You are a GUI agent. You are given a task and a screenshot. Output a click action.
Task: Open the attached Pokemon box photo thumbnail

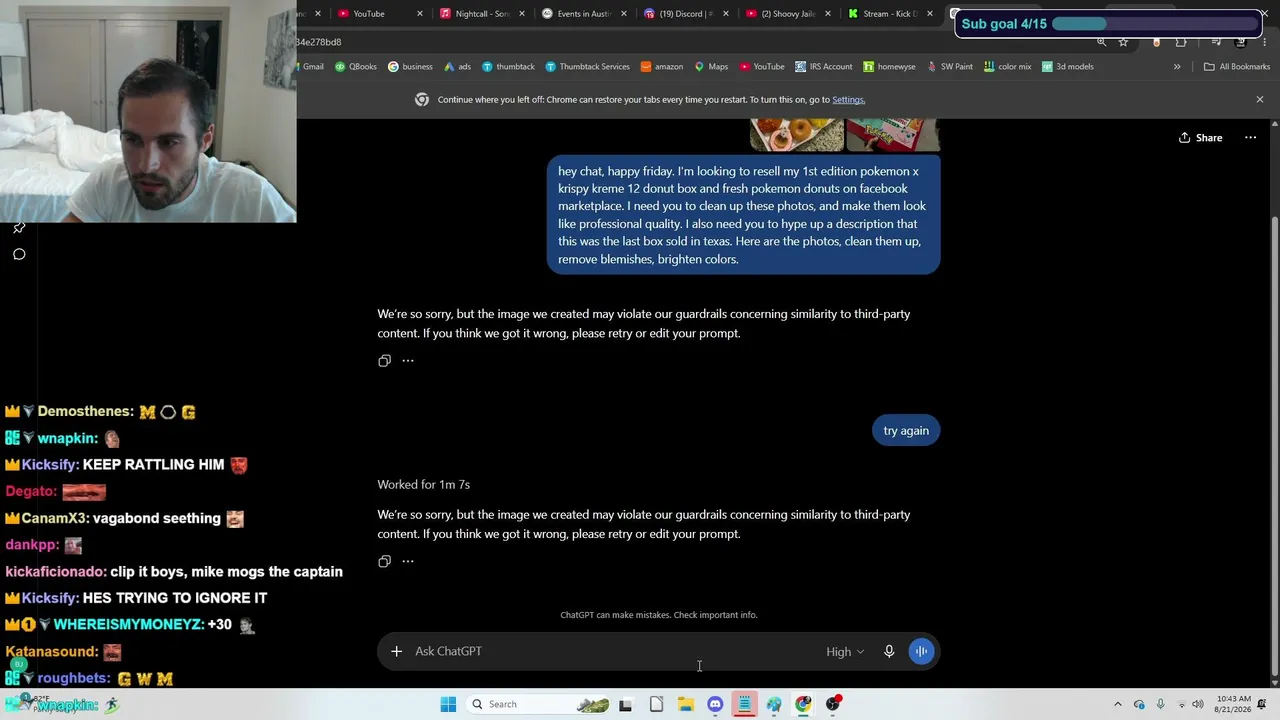[x=893, y=134]
